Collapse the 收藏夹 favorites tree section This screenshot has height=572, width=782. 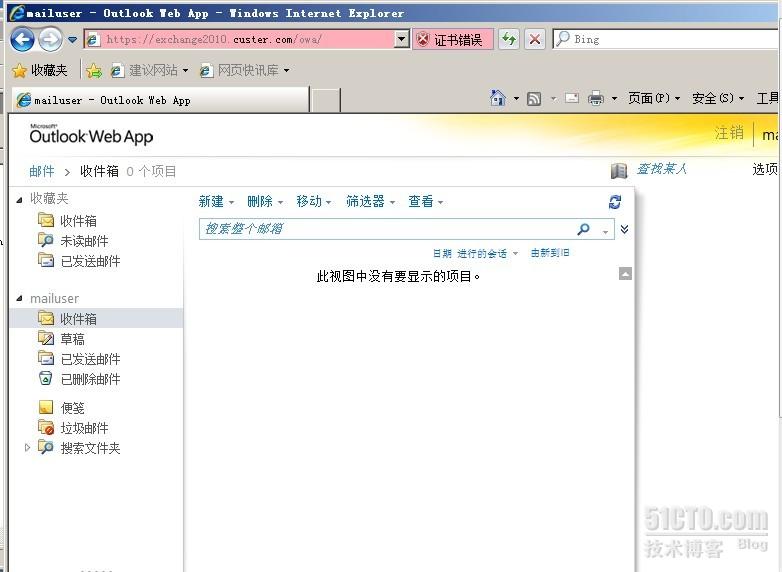[x=19, y=200]
